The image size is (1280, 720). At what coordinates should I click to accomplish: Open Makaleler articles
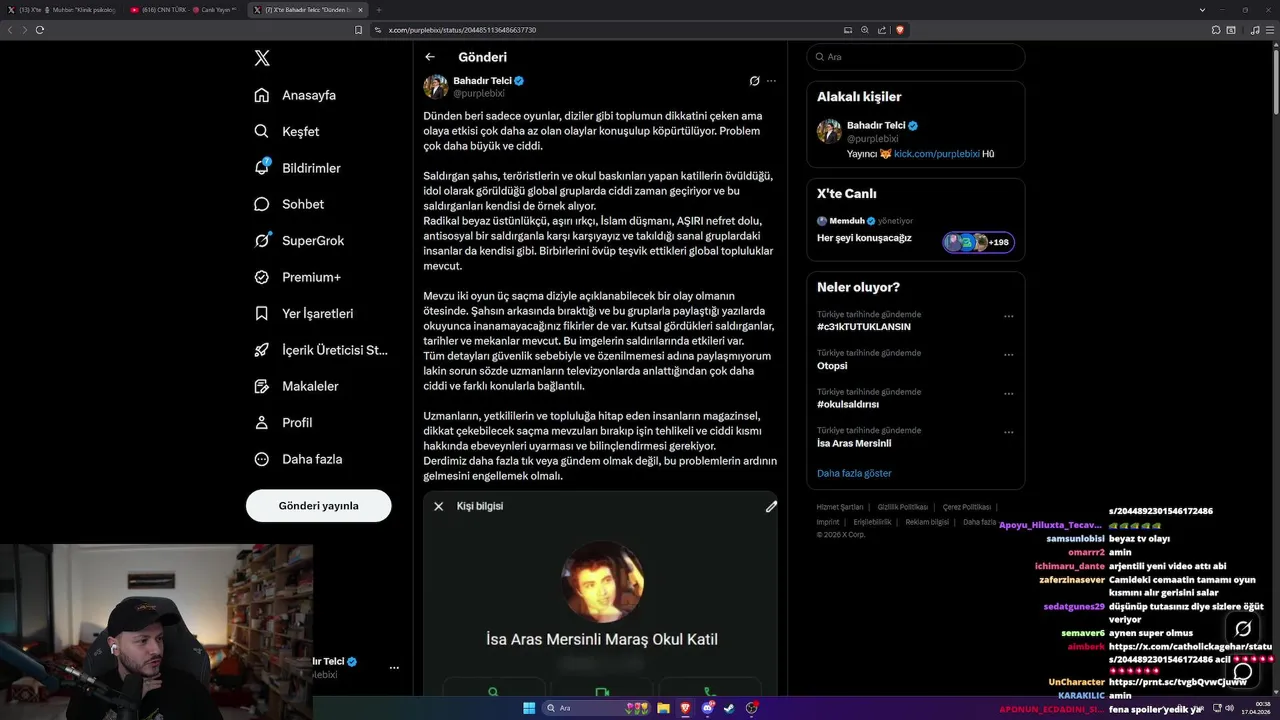pos(296,386)
